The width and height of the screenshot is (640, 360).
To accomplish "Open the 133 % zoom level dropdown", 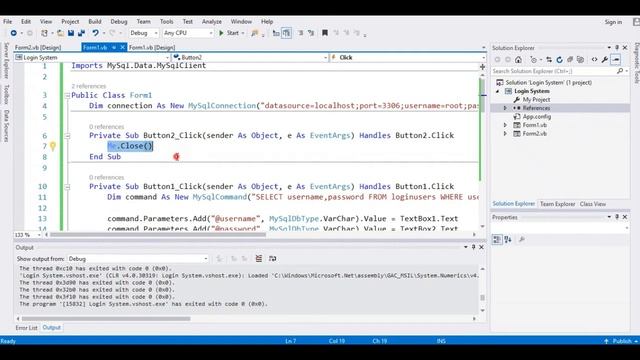I will click(27, 235).
